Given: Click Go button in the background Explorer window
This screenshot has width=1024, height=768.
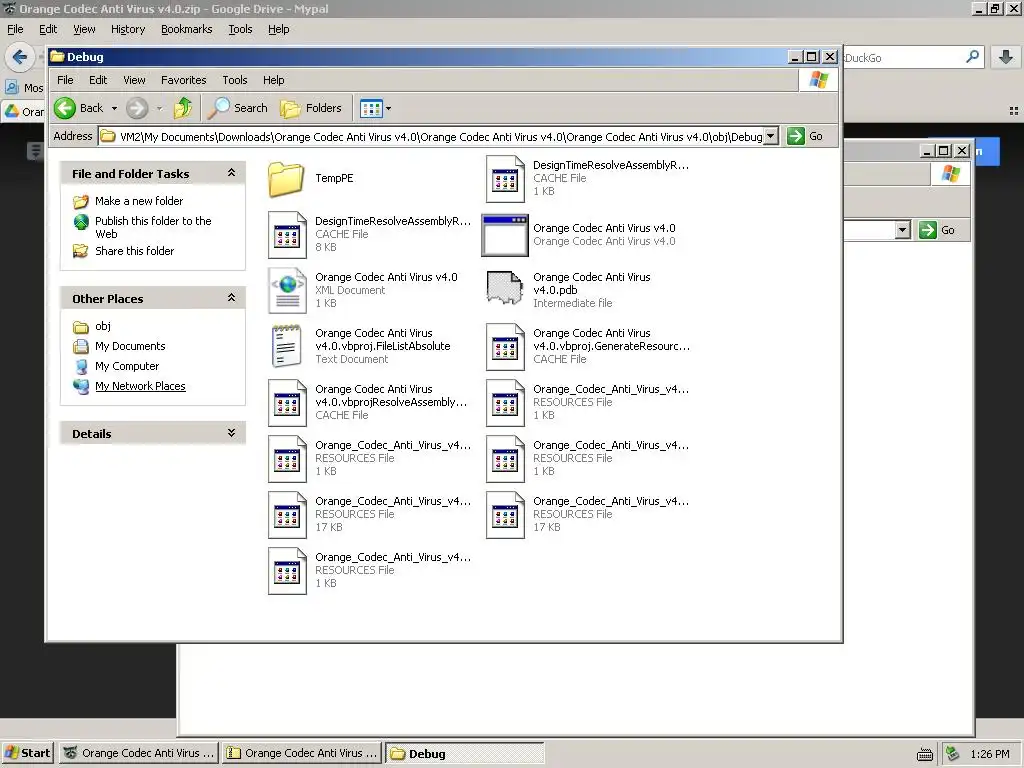Looking at the screenshot, I should 938,230.
